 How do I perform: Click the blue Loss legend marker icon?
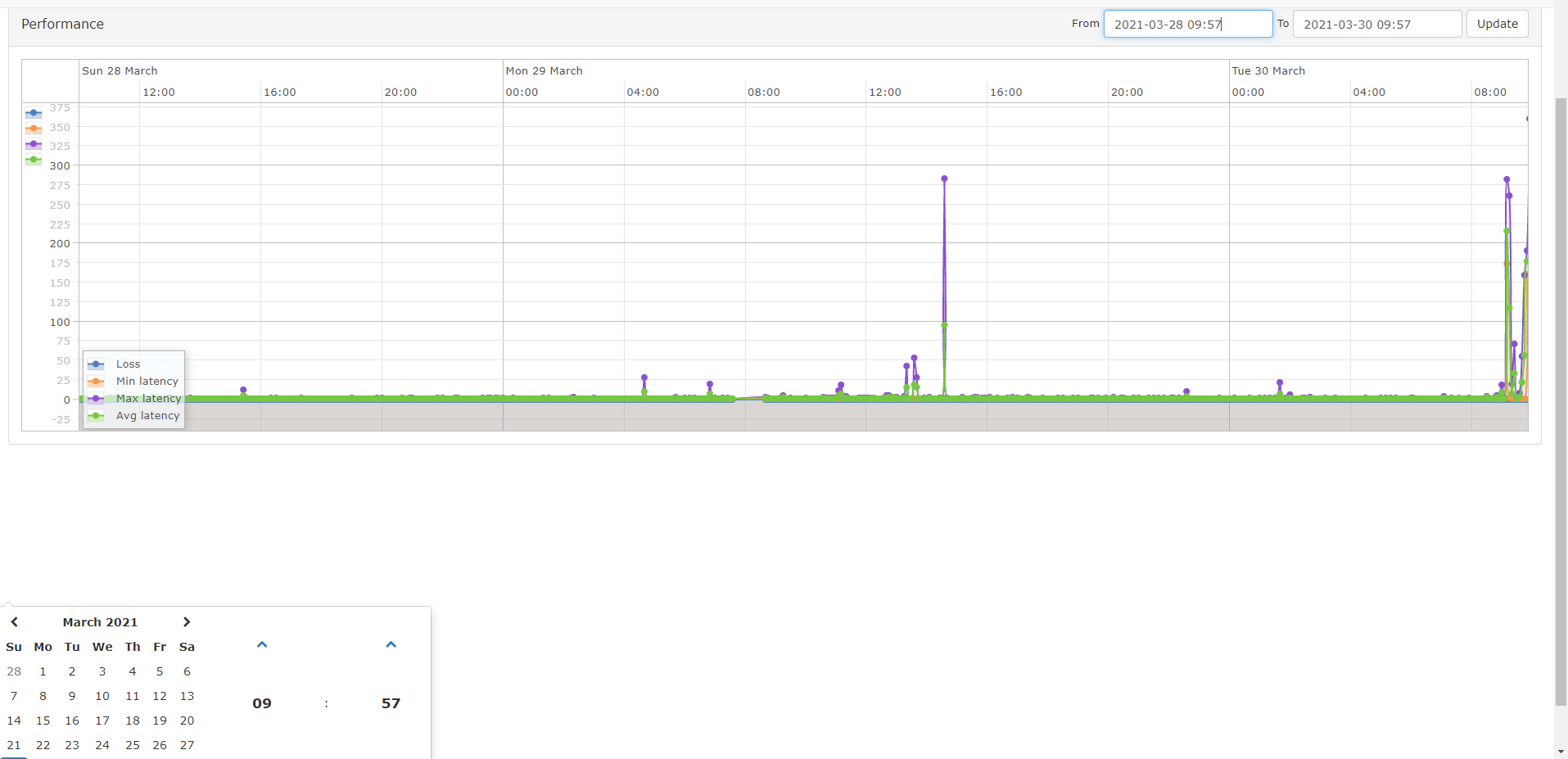pyautogui.click(x=97, y=364)
